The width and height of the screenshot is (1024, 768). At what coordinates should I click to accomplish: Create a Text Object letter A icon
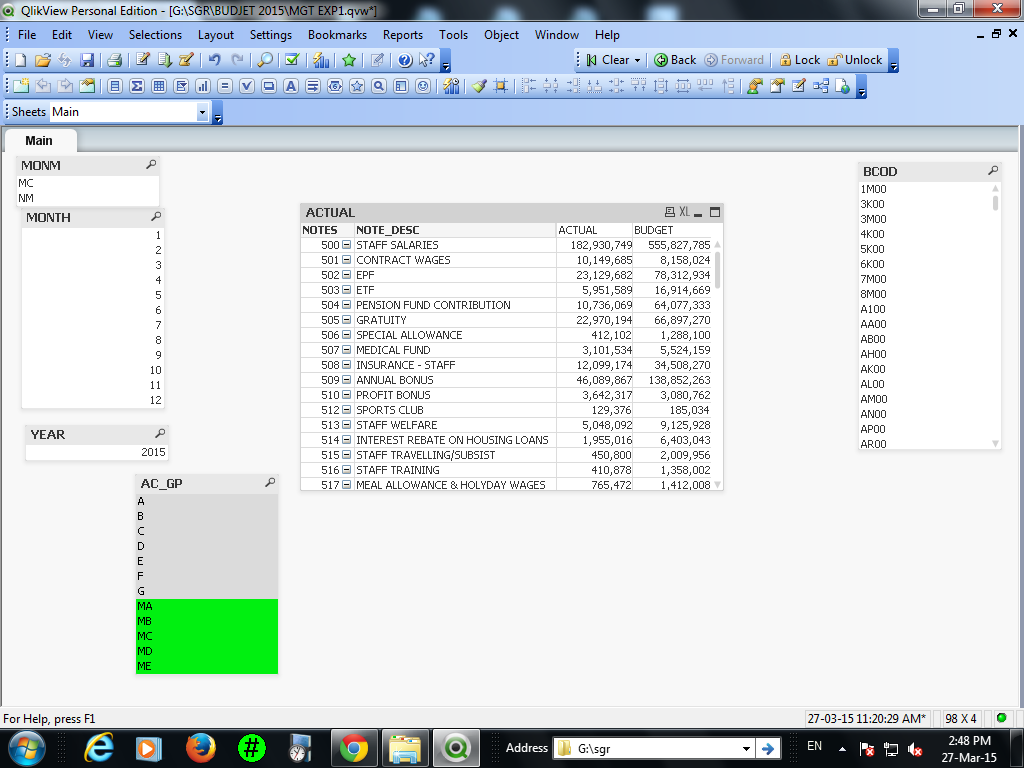pyautogui.click(x=291, y=86)
